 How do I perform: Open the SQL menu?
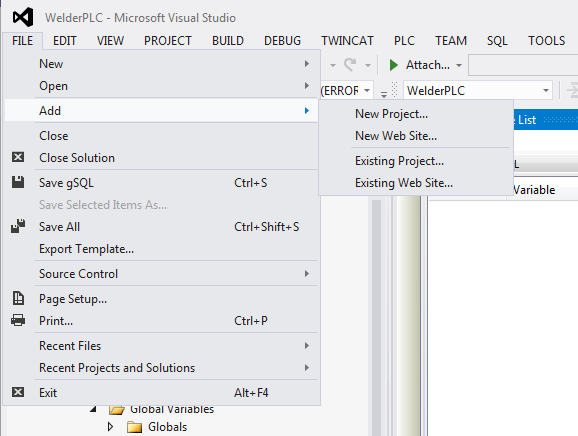pyautogui.click(x=497, y=41)
